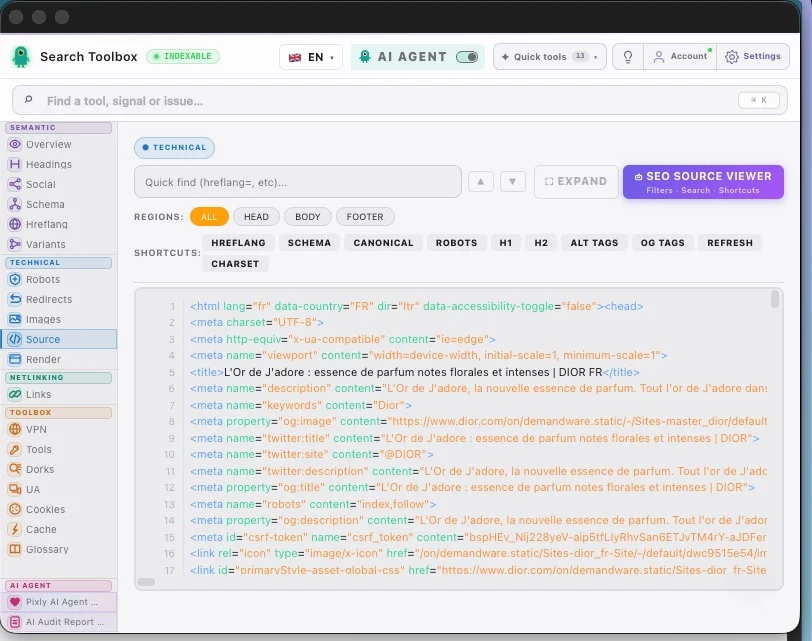Open the VPN globe icon
Viewport: 812px width, 641px height.
click(15, 429)
